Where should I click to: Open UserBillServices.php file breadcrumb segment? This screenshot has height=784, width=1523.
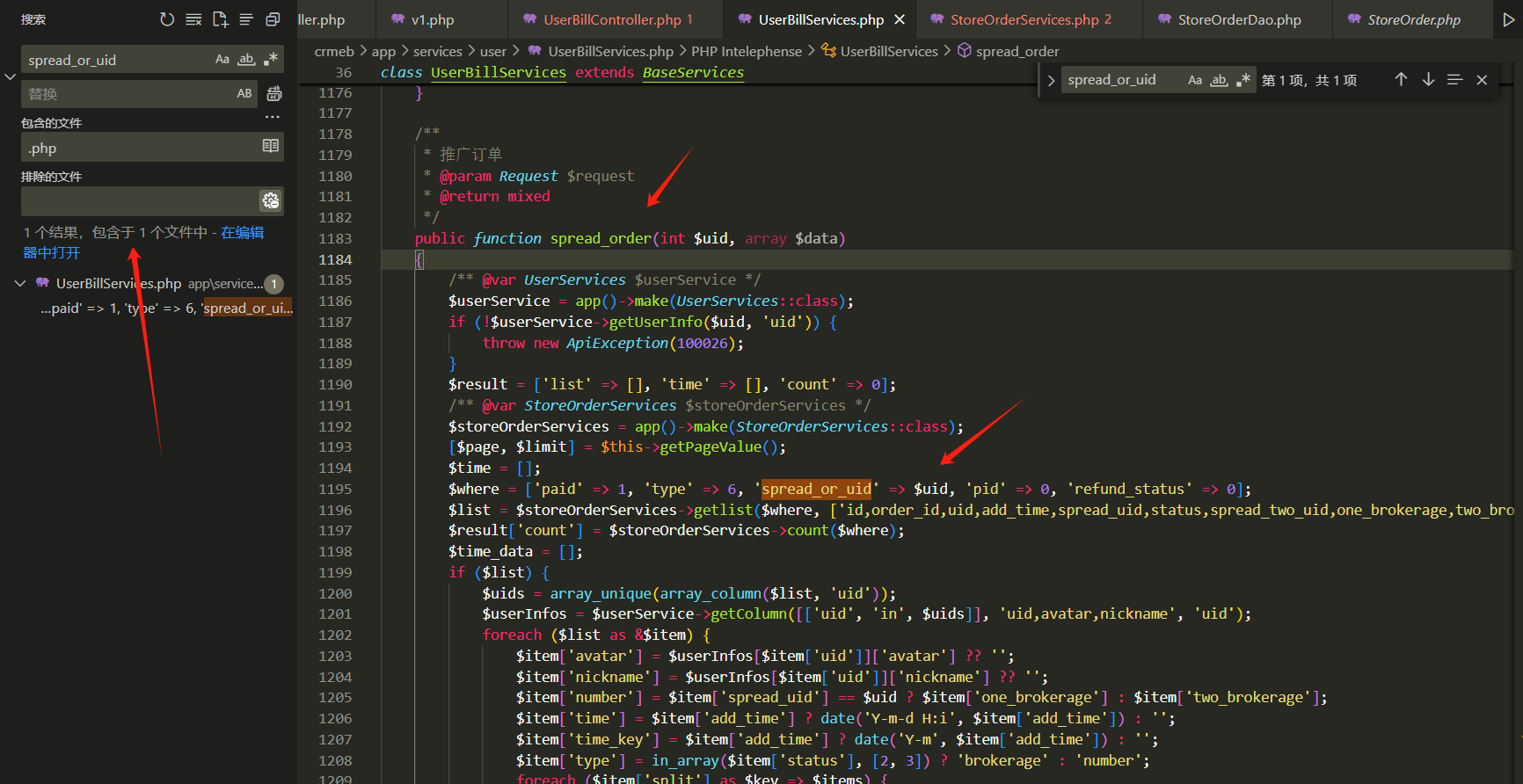coord(610,51)
